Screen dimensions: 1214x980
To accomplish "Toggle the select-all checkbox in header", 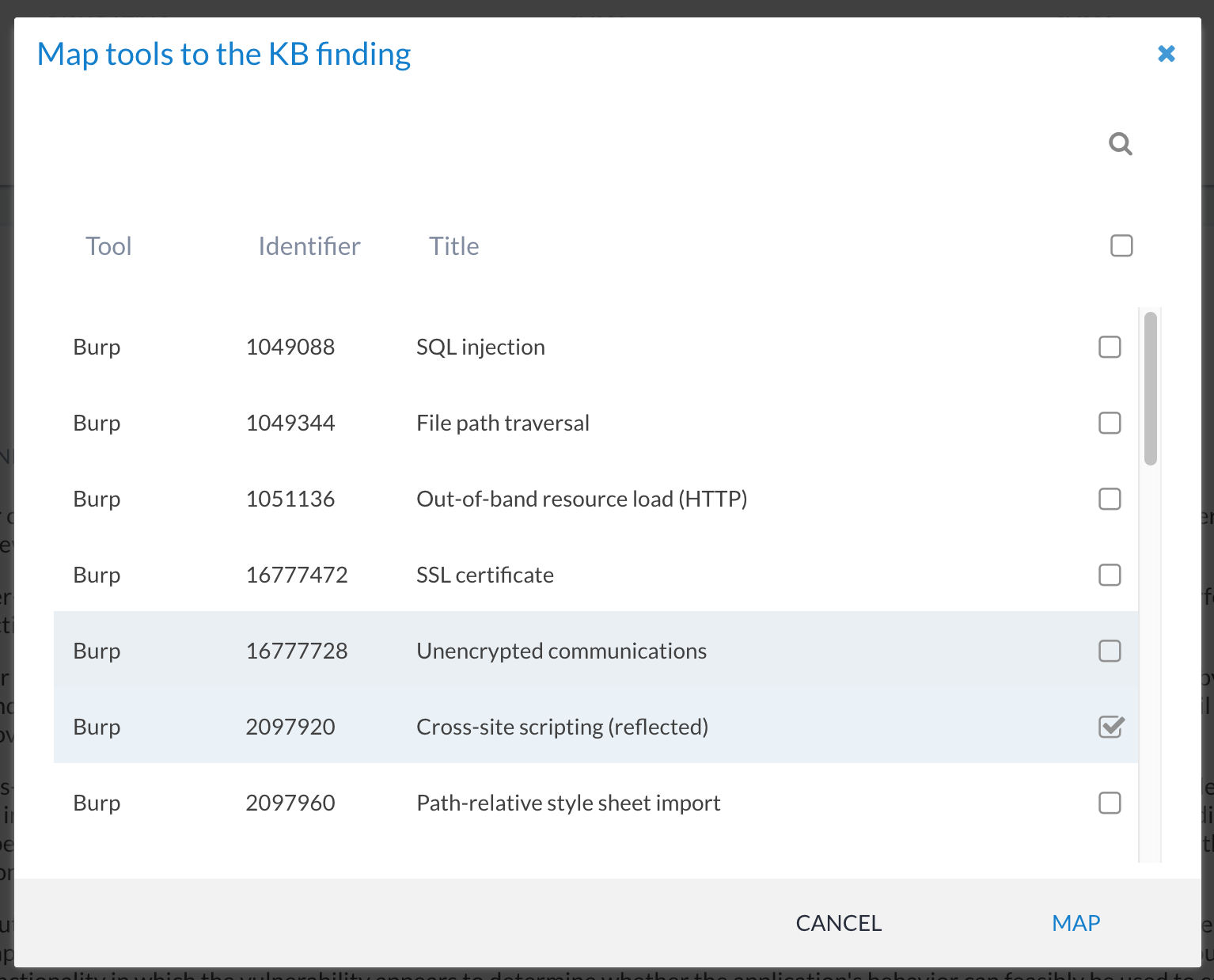I will (1121, 245).
